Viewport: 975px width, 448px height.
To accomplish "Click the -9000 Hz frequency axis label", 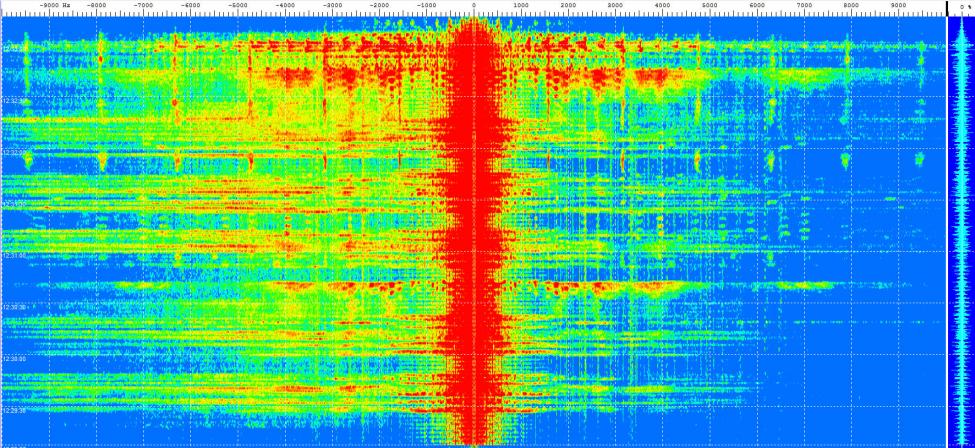I will tap(53, 4).
